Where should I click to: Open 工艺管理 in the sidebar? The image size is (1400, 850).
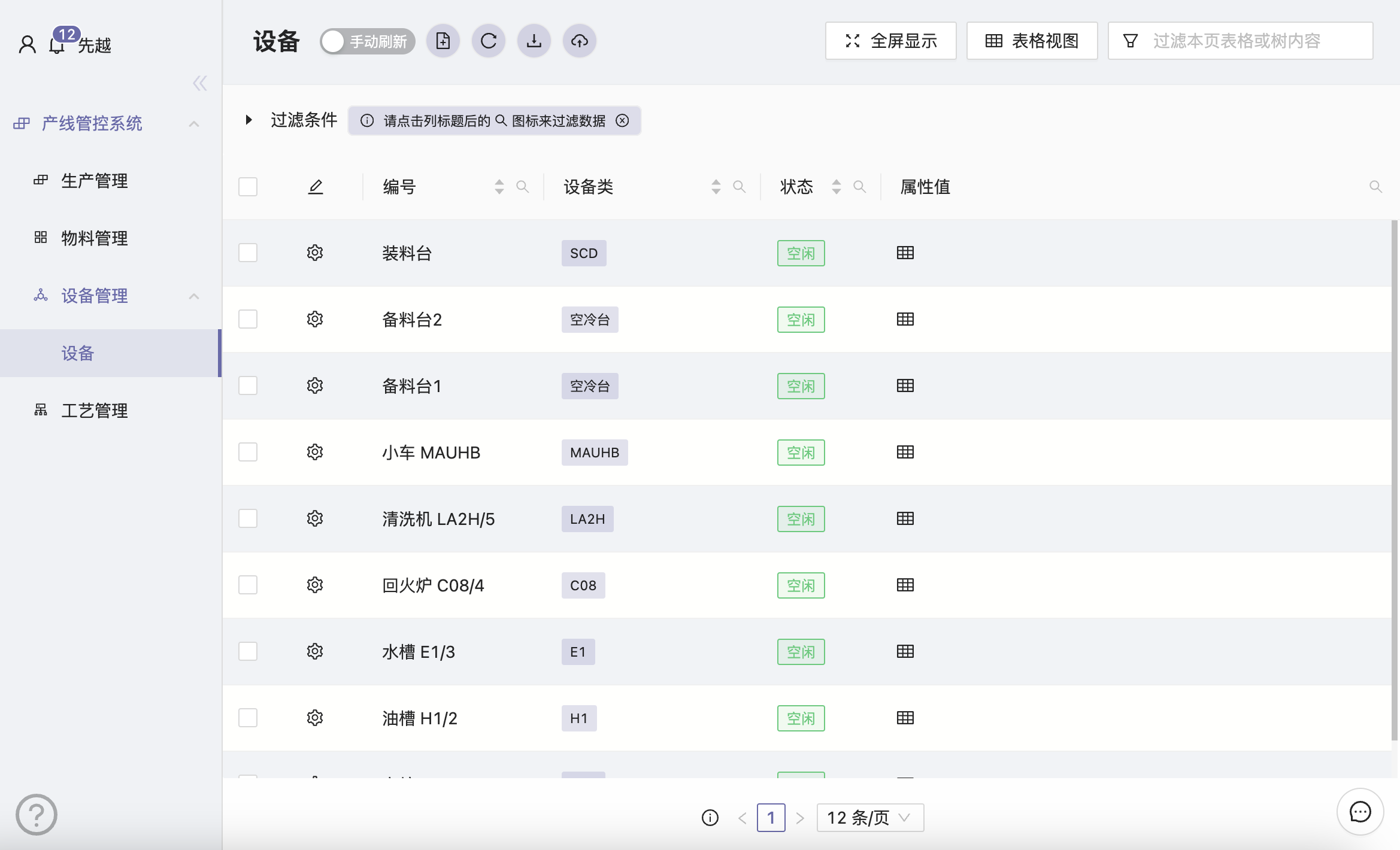[x=95, y=411]
